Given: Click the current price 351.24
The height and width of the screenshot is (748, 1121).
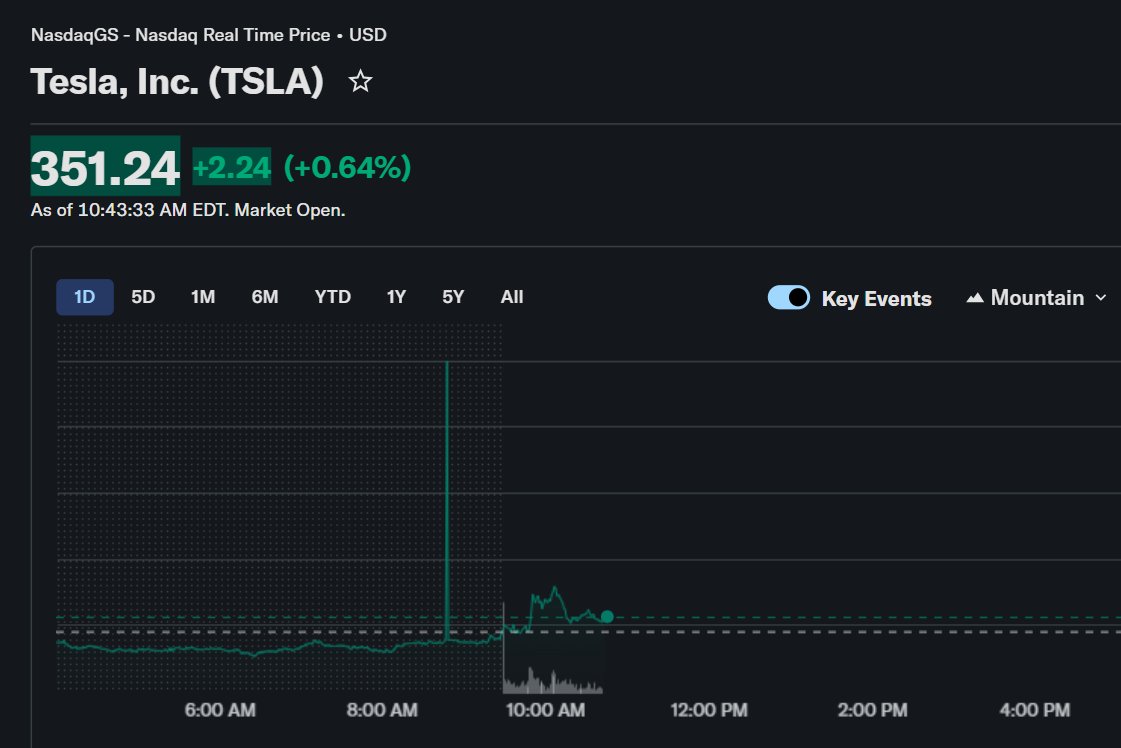Looking at the screenshot, I should (105, 167).
